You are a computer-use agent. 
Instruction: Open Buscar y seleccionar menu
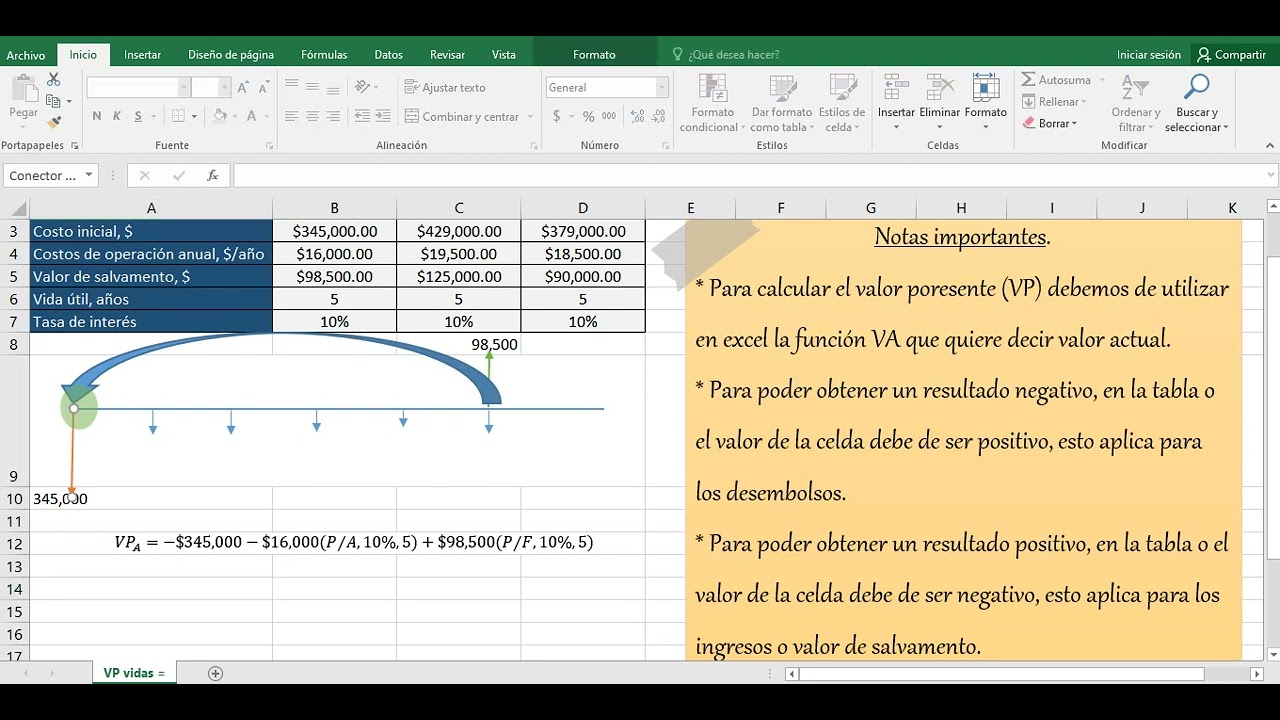click(1197, 103)
